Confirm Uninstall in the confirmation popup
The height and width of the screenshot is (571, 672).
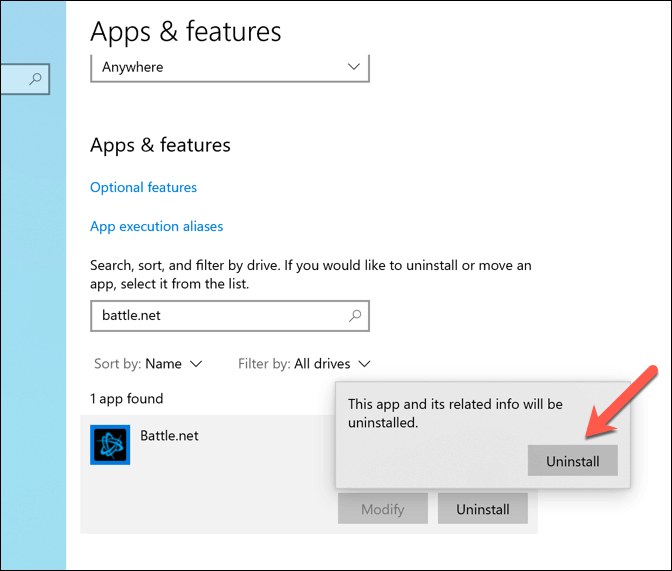click(x=573, y=461)
